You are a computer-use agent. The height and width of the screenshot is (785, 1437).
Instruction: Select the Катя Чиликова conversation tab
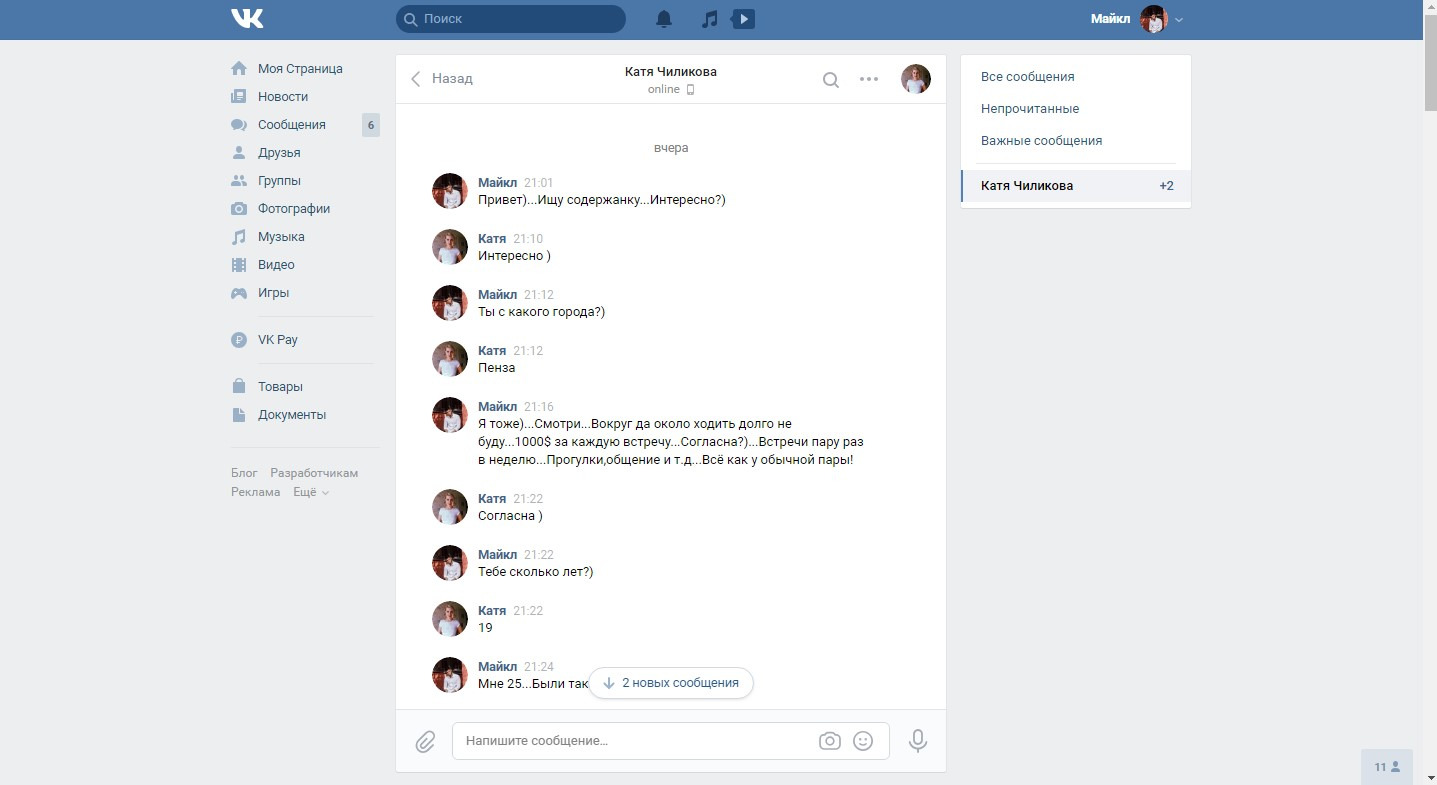[1076, 186]
